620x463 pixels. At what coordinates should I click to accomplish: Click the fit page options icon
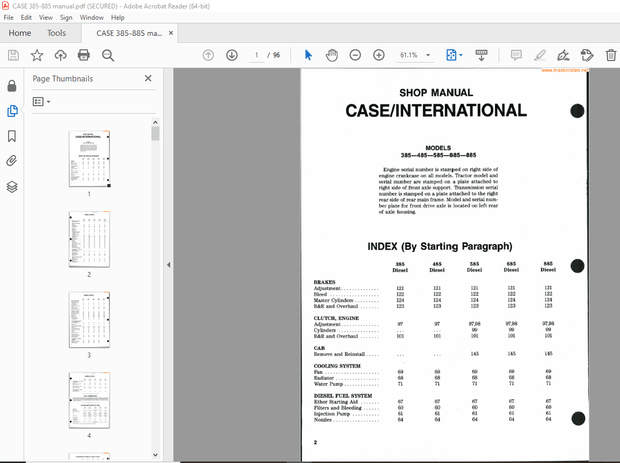(x=451, y=55)
